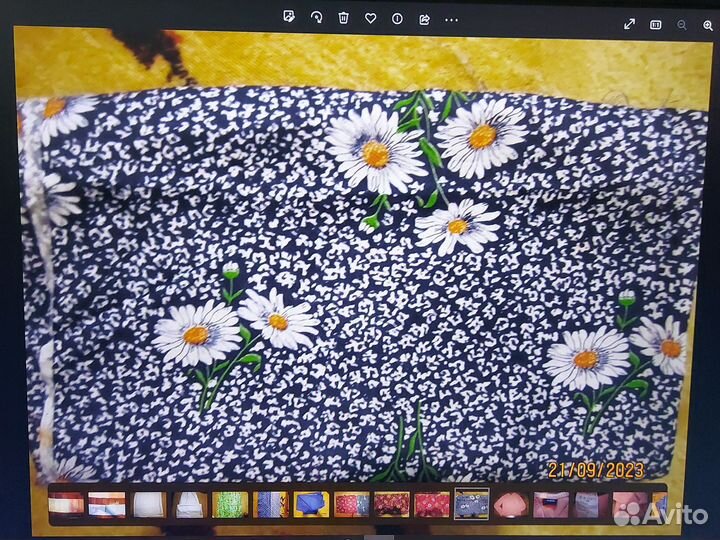Mark the photo as favorite with the heart
The image size is (720, 540).
(x=370, y=18)
